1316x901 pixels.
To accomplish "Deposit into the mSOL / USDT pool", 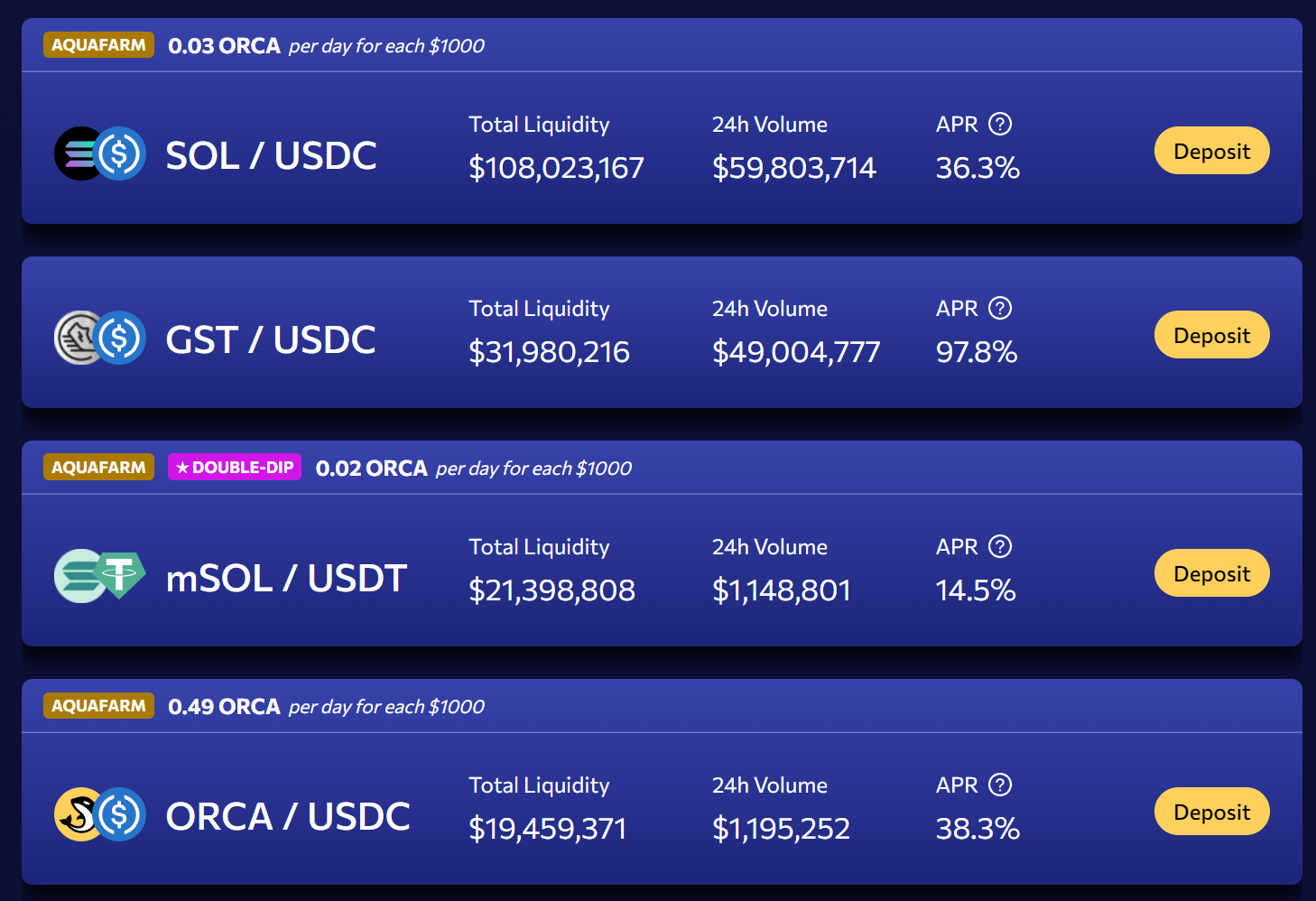I will click(x=1212, y=573).
